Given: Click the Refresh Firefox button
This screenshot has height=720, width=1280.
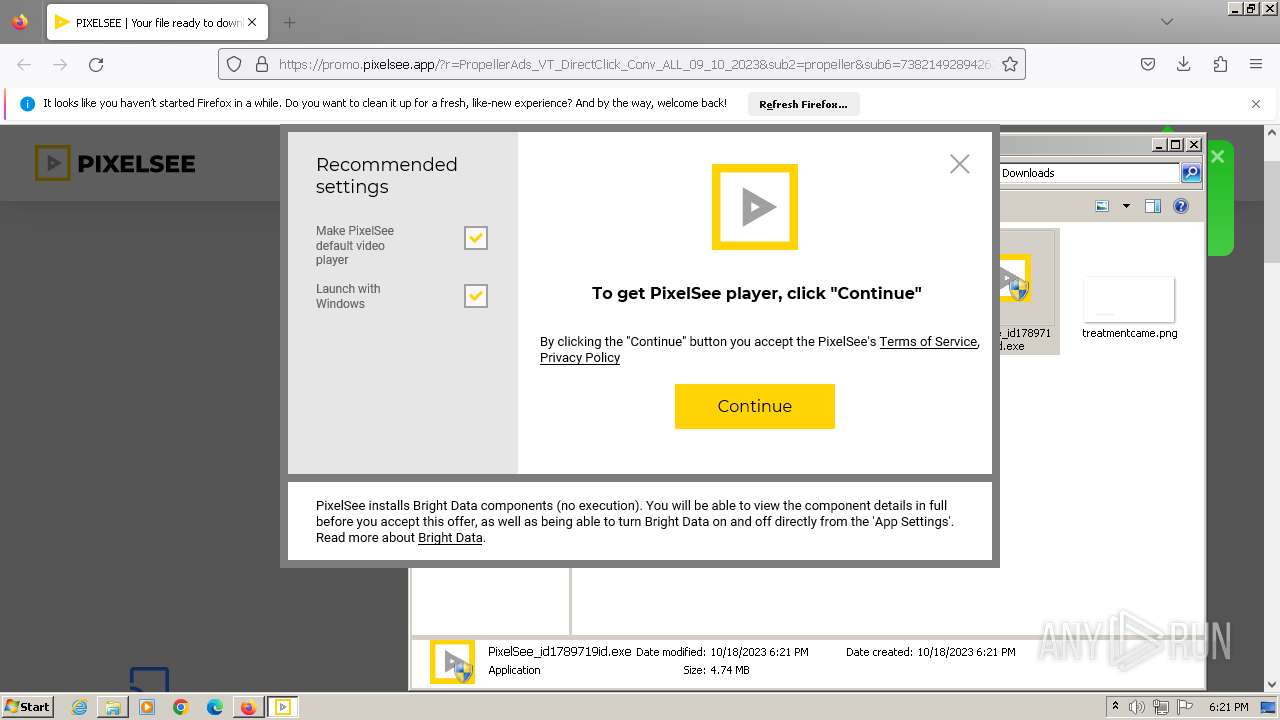Looking at the screenshot, I should (803, 104).
